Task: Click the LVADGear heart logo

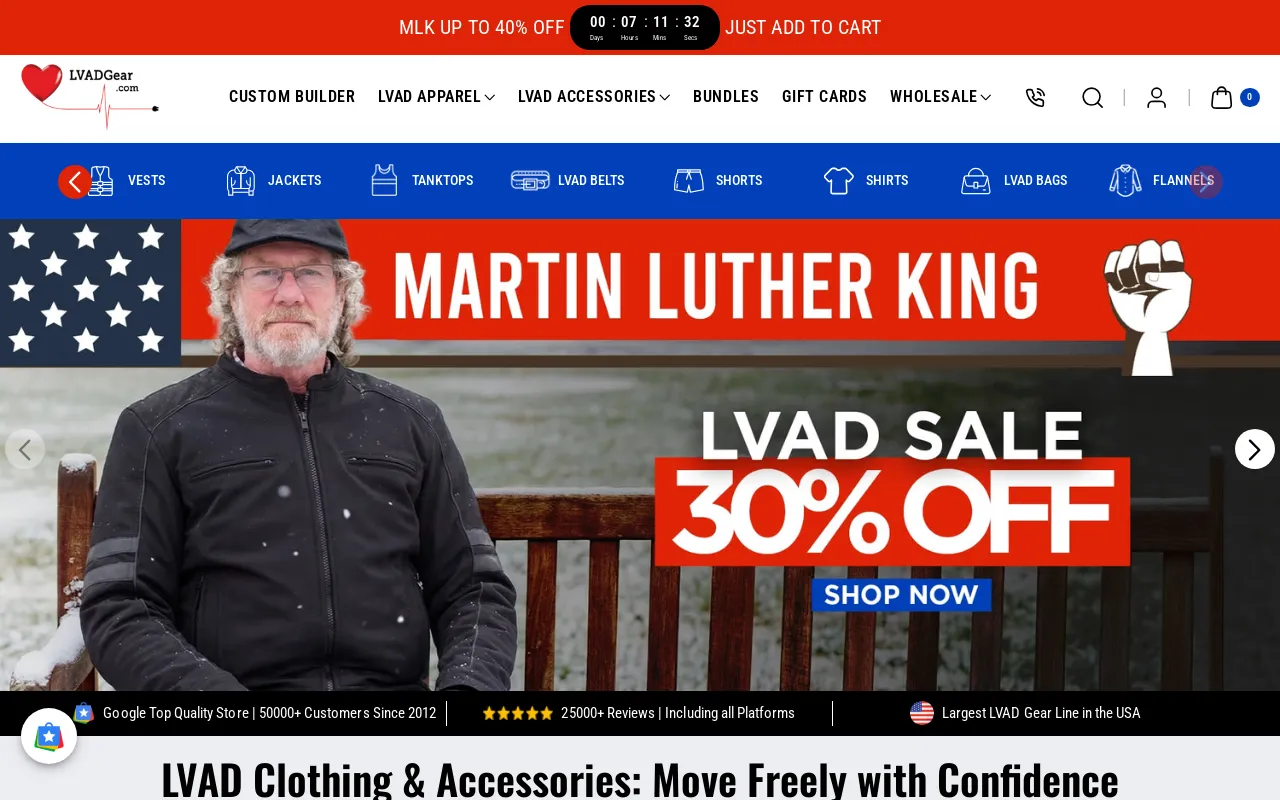Action: coord(90,96)
